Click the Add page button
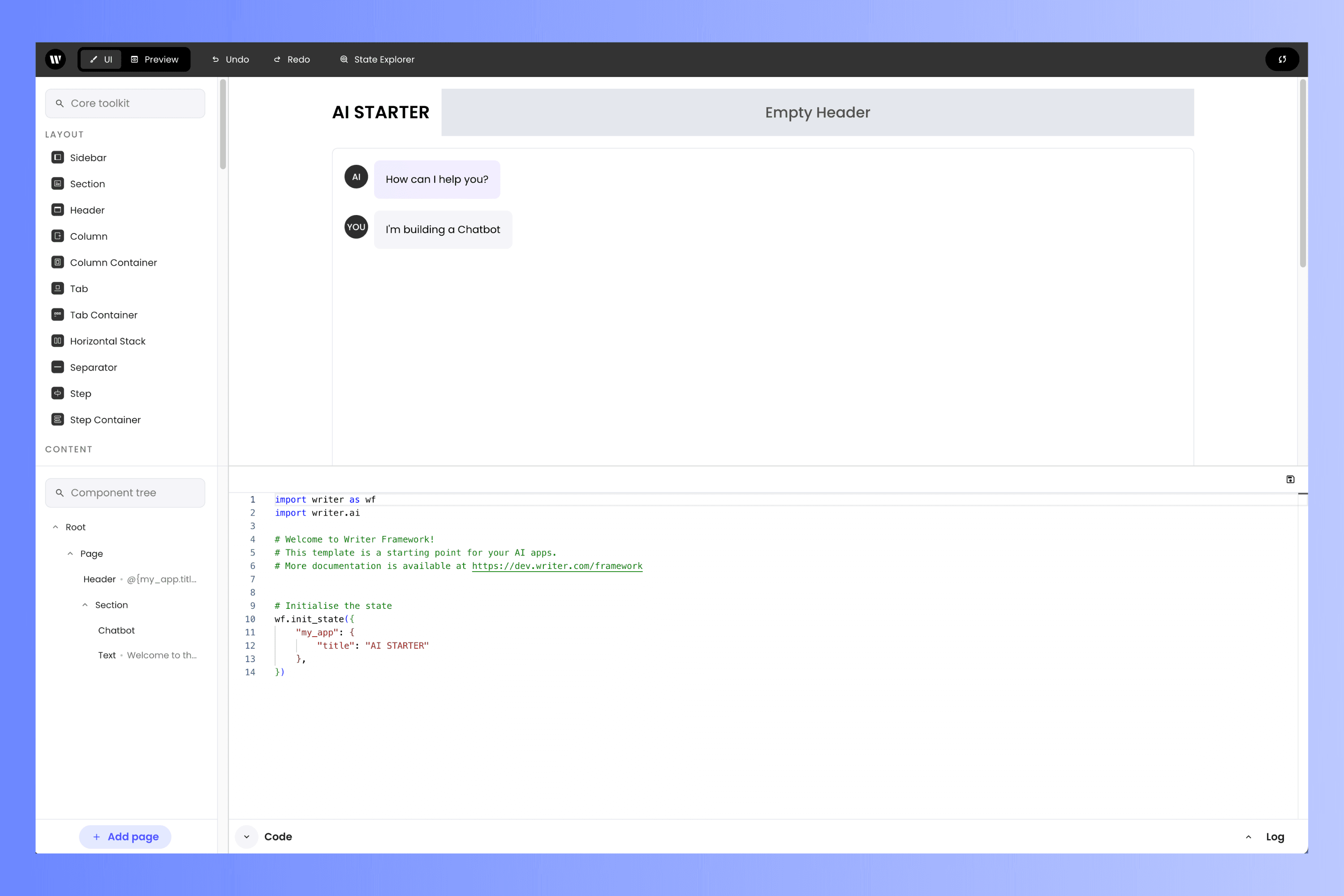 click(x=125, y=836)
